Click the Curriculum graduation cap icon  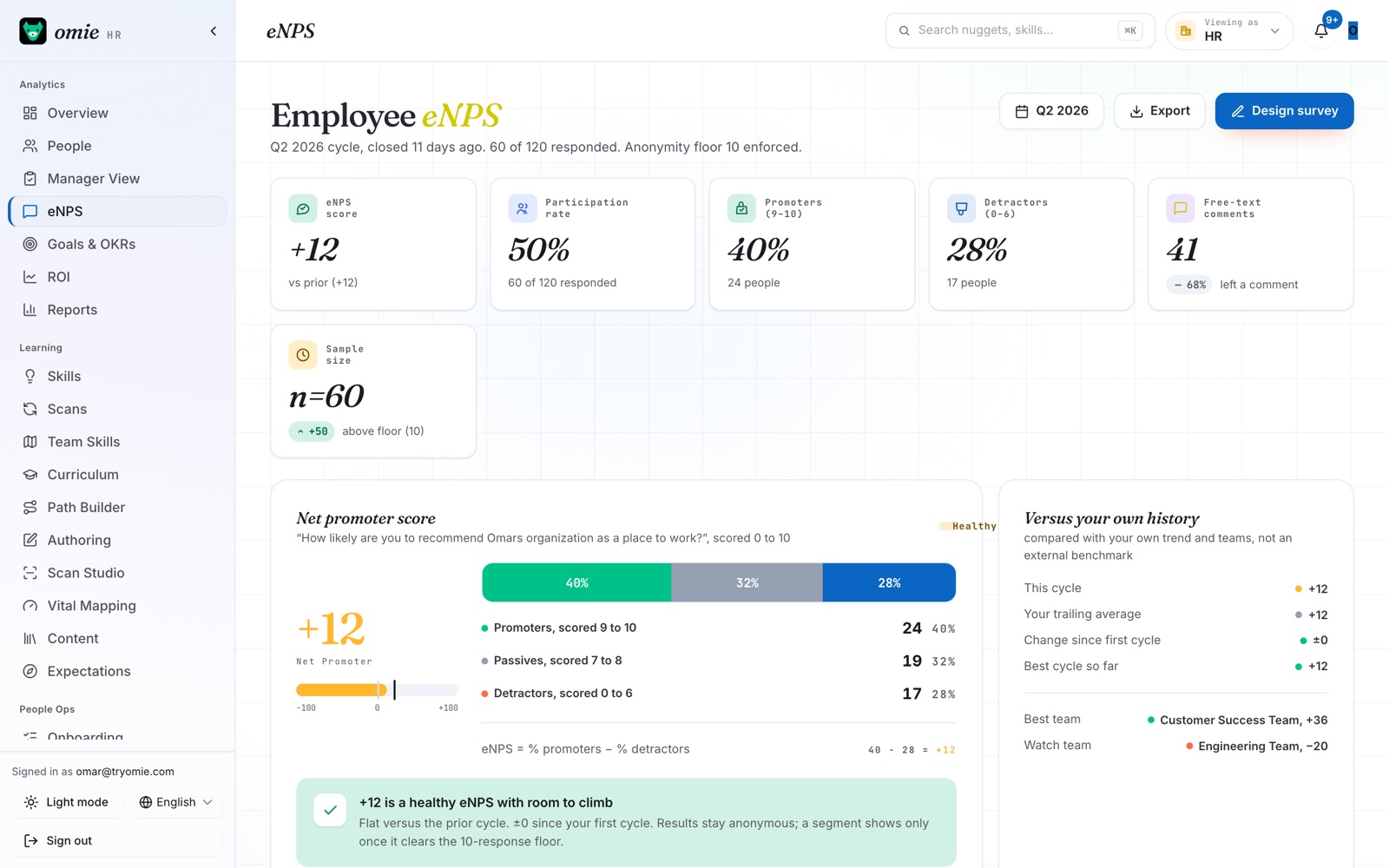30,475
